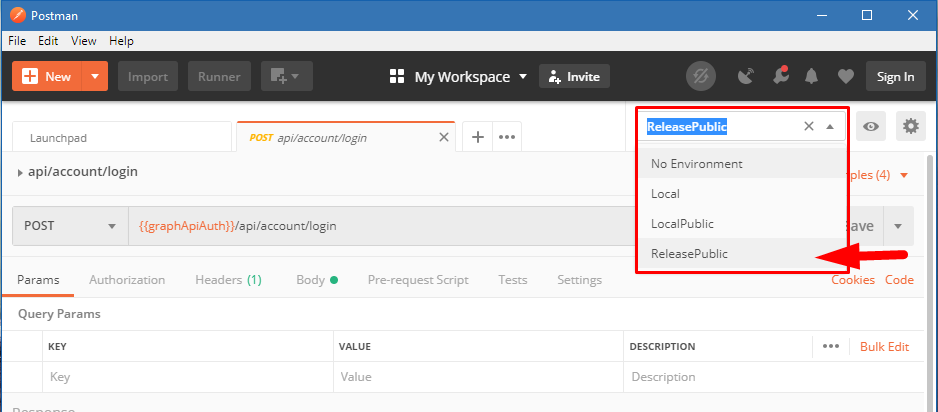Switch to the Headers (1) tab
The width and height of the screenshot is (938, 412).
[x=229, y=280]
